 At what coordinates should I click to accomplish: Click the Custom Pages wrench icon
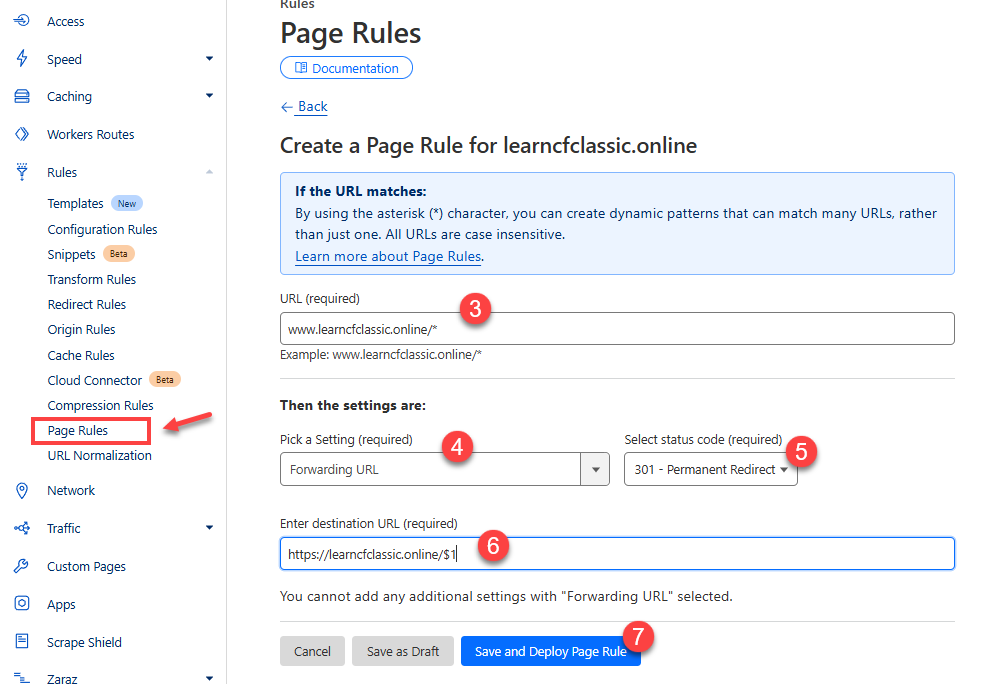pyautogui.click(x=21, y=566)
